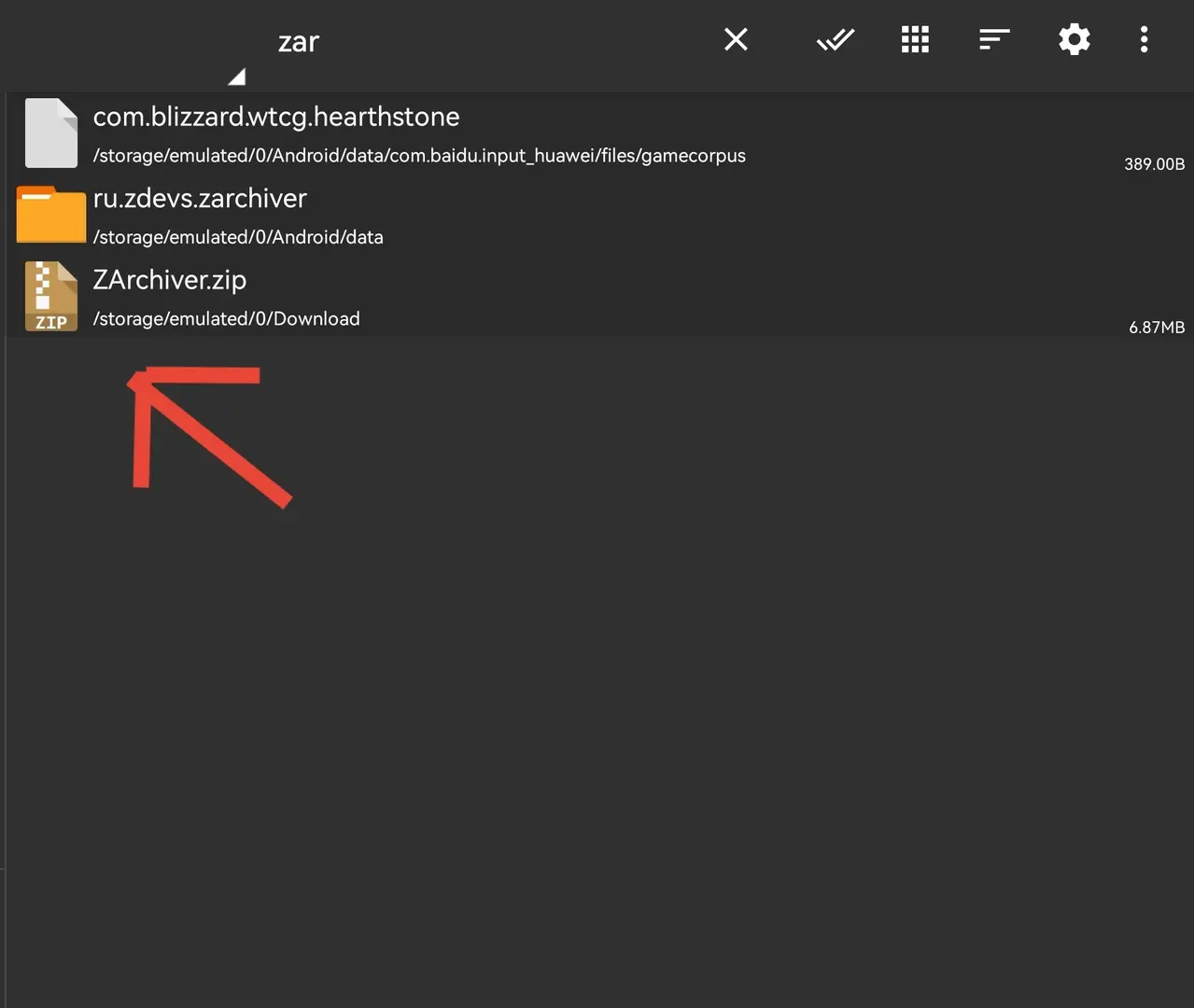Tap the ZArchiver.zip ZIP icon
Screen dimensions: 1194x1008
[x=51, y=296]
